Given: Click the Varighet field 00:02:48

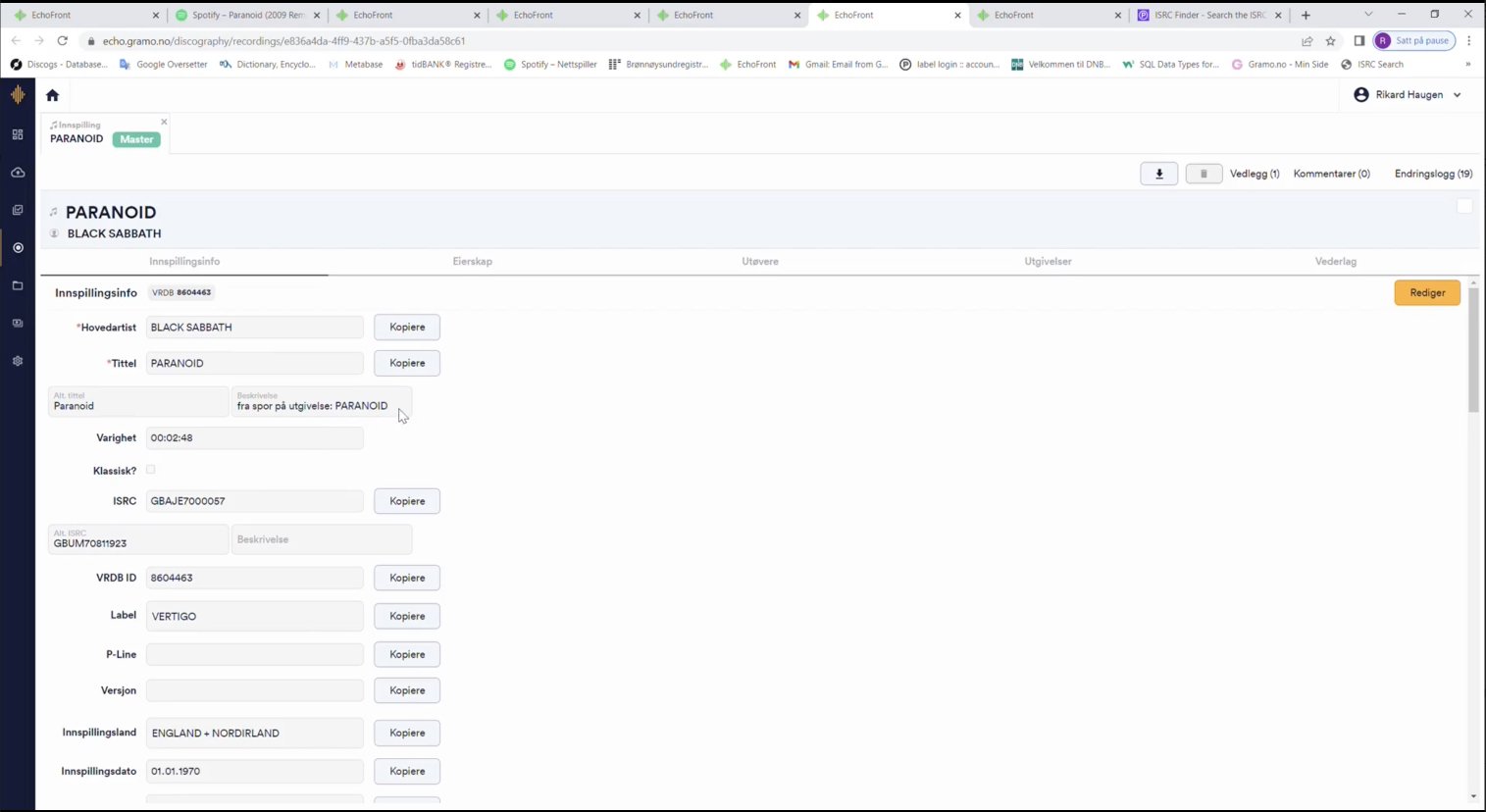Looking at the screenshot, I should point(255,438).
